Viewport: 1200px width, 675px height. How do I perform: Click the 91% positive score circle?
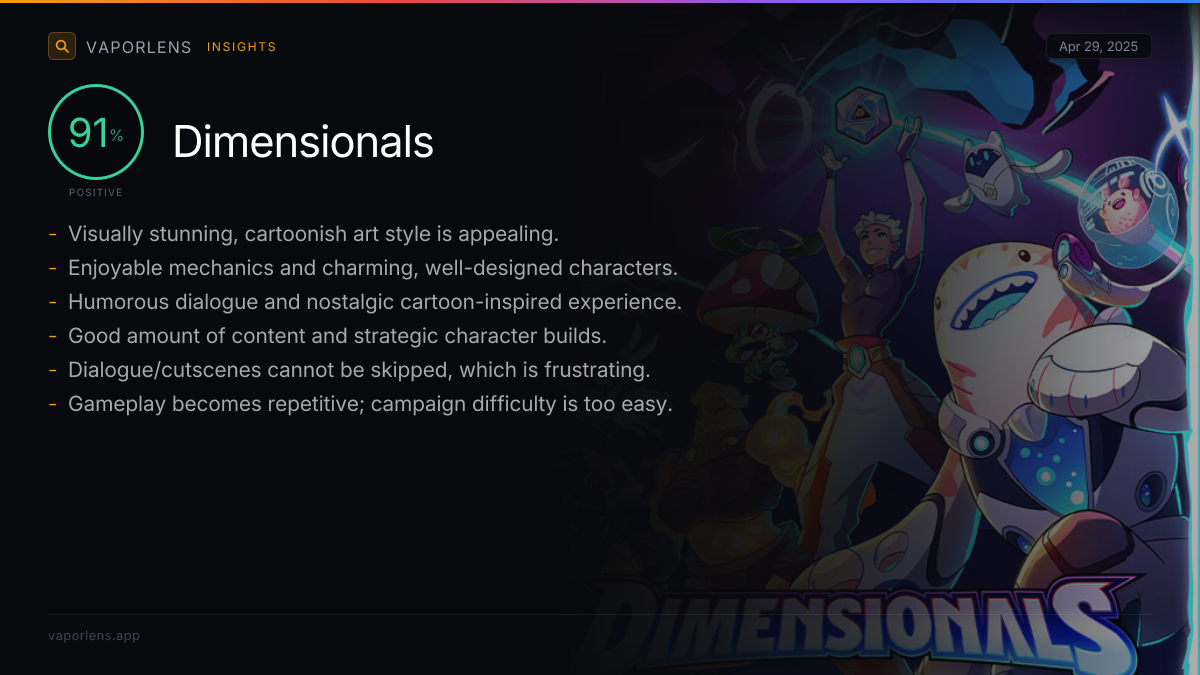click(96, 132)
